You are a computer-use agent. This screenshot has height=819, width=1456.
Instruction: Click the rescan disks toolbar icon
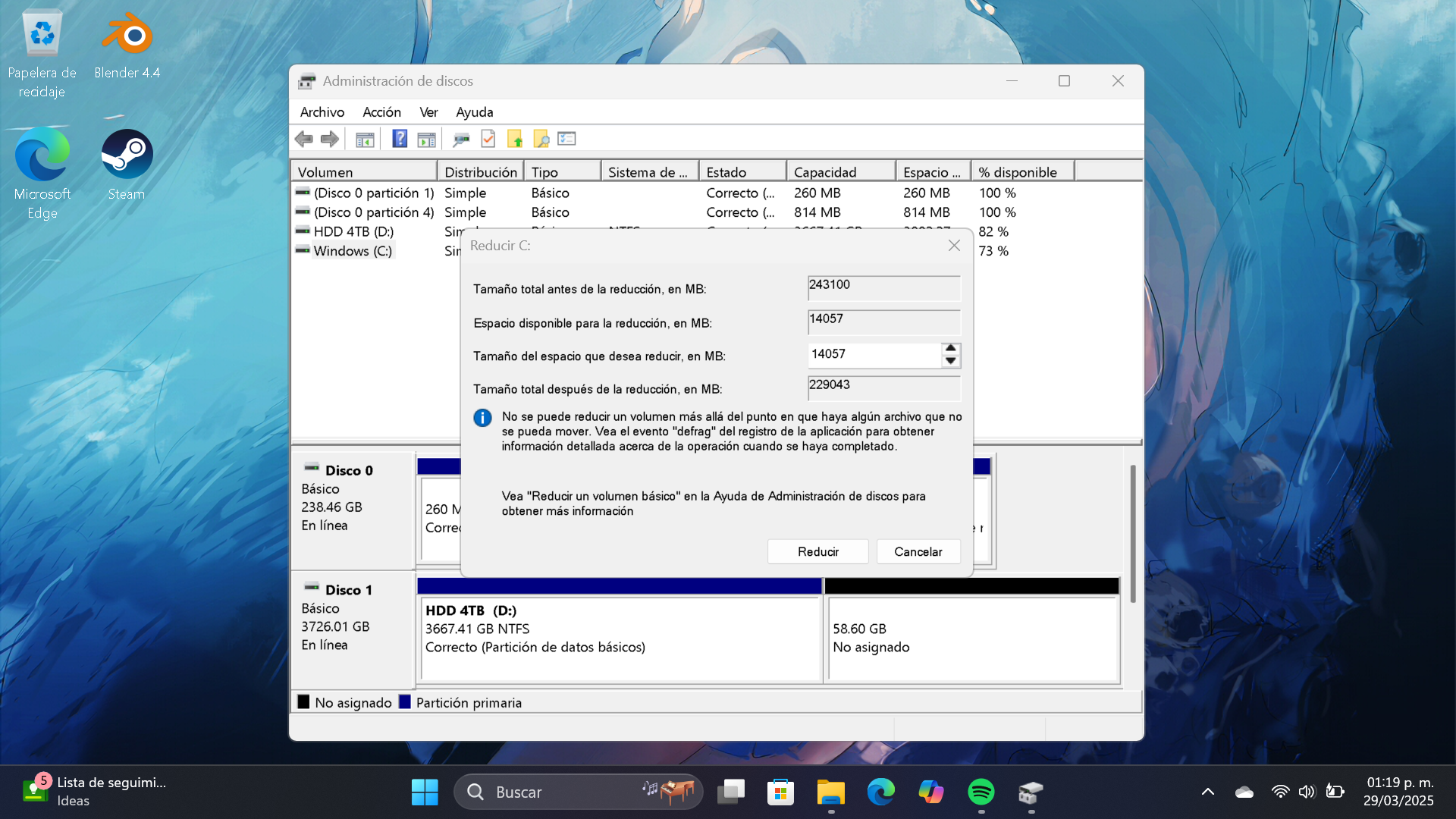point(461,139)
